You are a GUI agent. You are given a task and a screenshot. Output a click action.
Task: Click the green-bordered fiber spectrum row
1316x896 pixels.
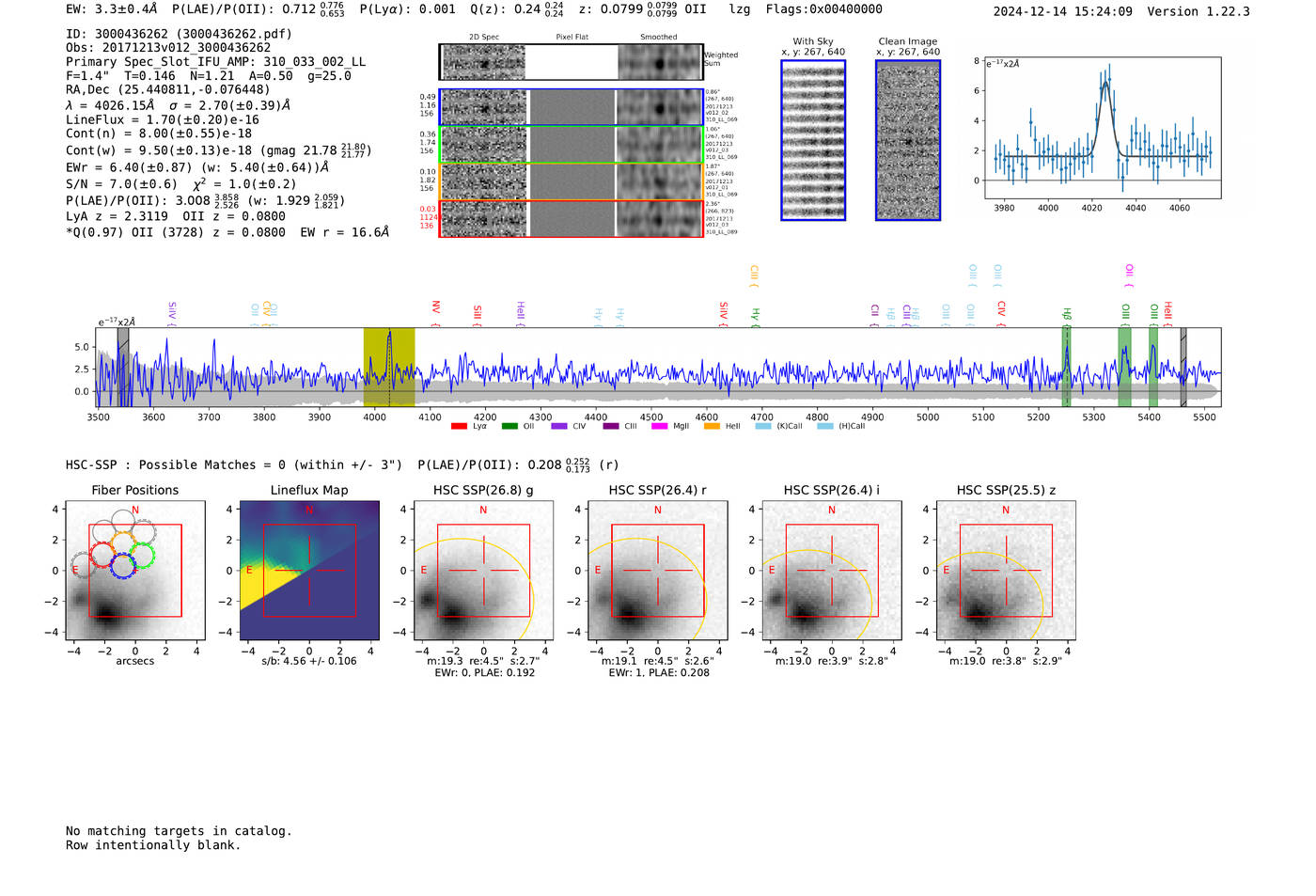572,145
